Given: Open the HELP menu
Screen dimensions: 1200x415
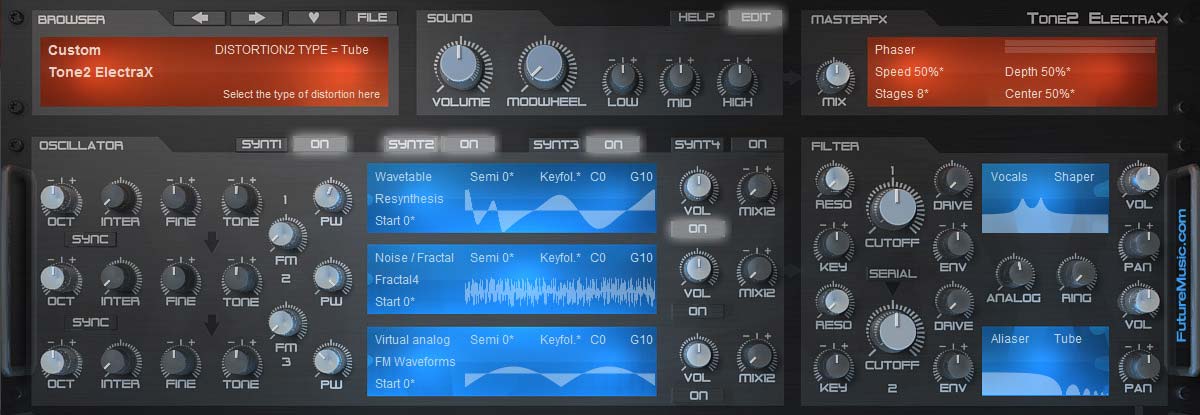Looking at the screenshot, I should click(x=696, y=18).
